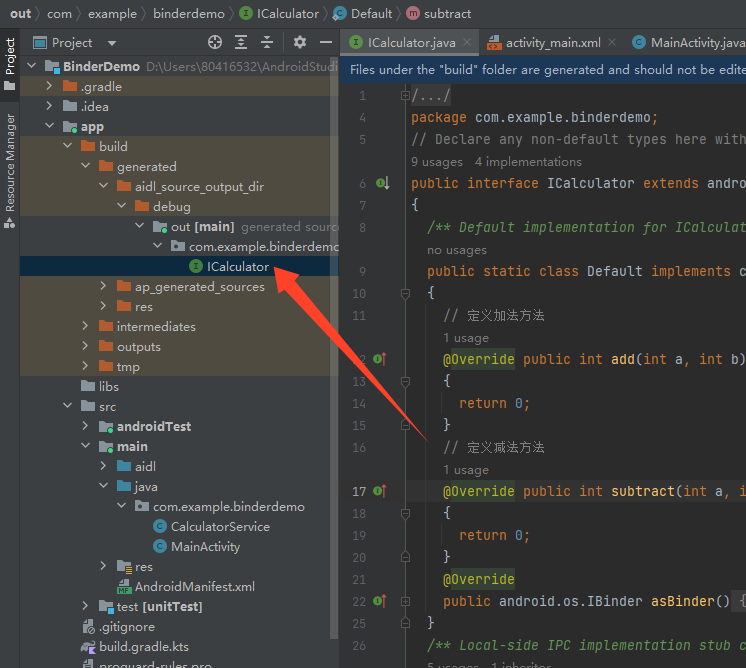Screen dimensions: 746x668
Task: Click the '9 usages' code hint
Action: [437, 162]
